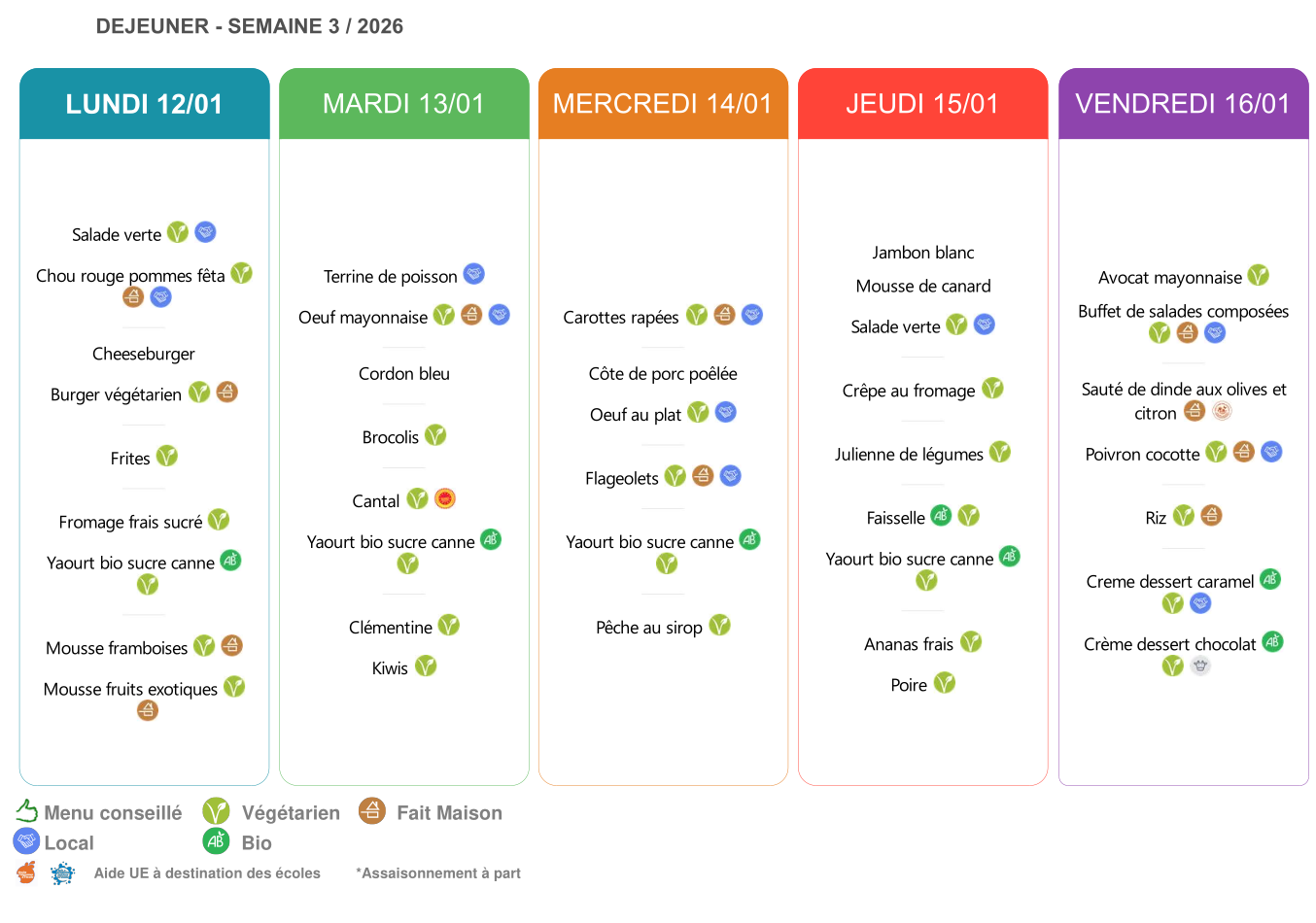1316x923 pixels.
Task: Select the MERCREDI 14/01 header
Action: click(663, 104)
